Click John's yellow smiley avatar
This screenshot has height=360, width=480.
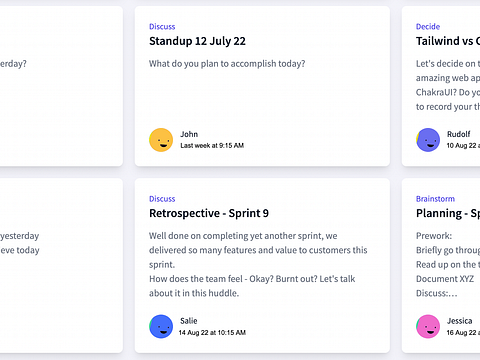tap(161, 140)
